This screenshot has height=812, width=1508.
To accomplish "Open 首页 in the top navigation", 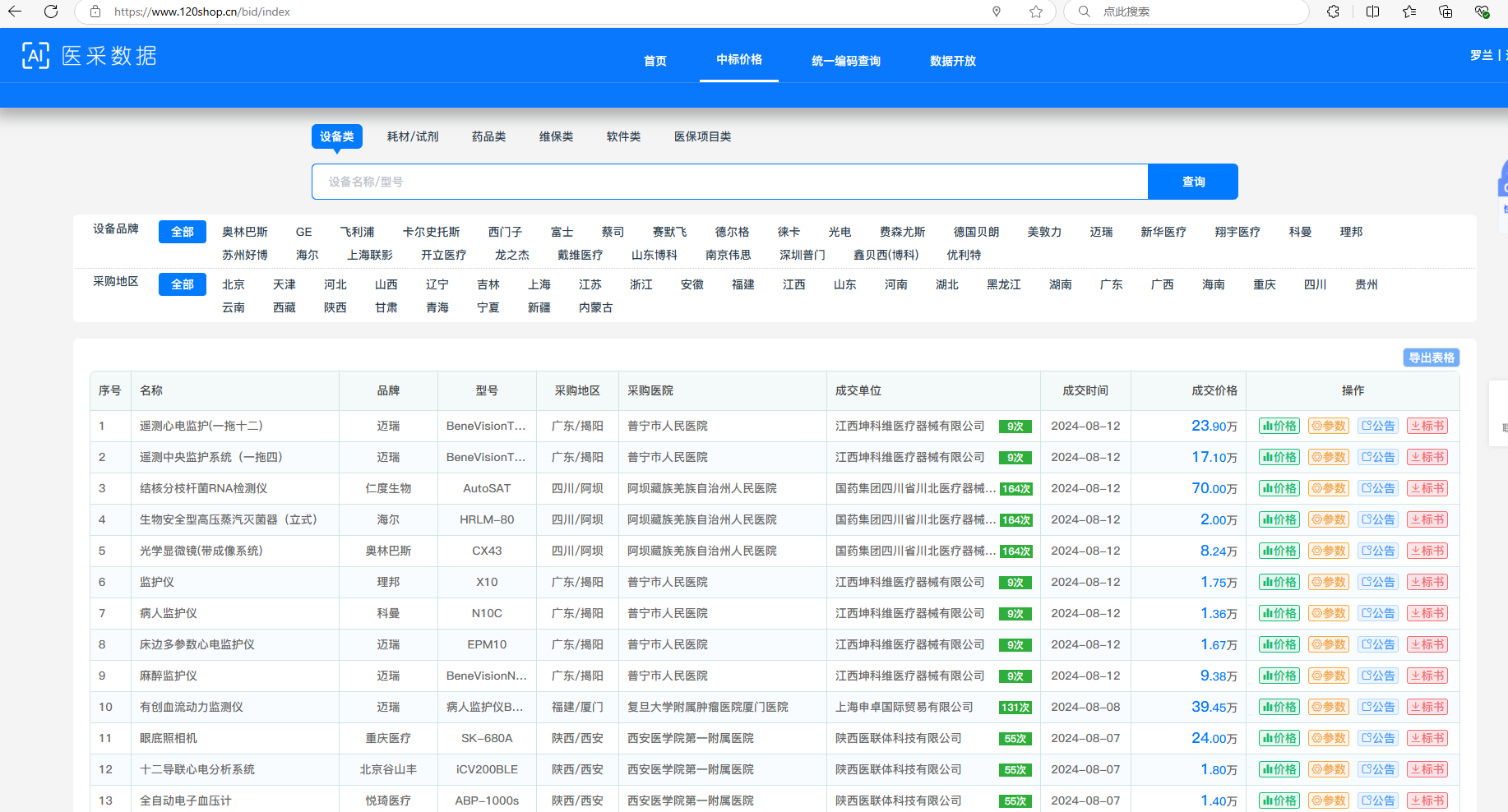I will click(655, 61).
